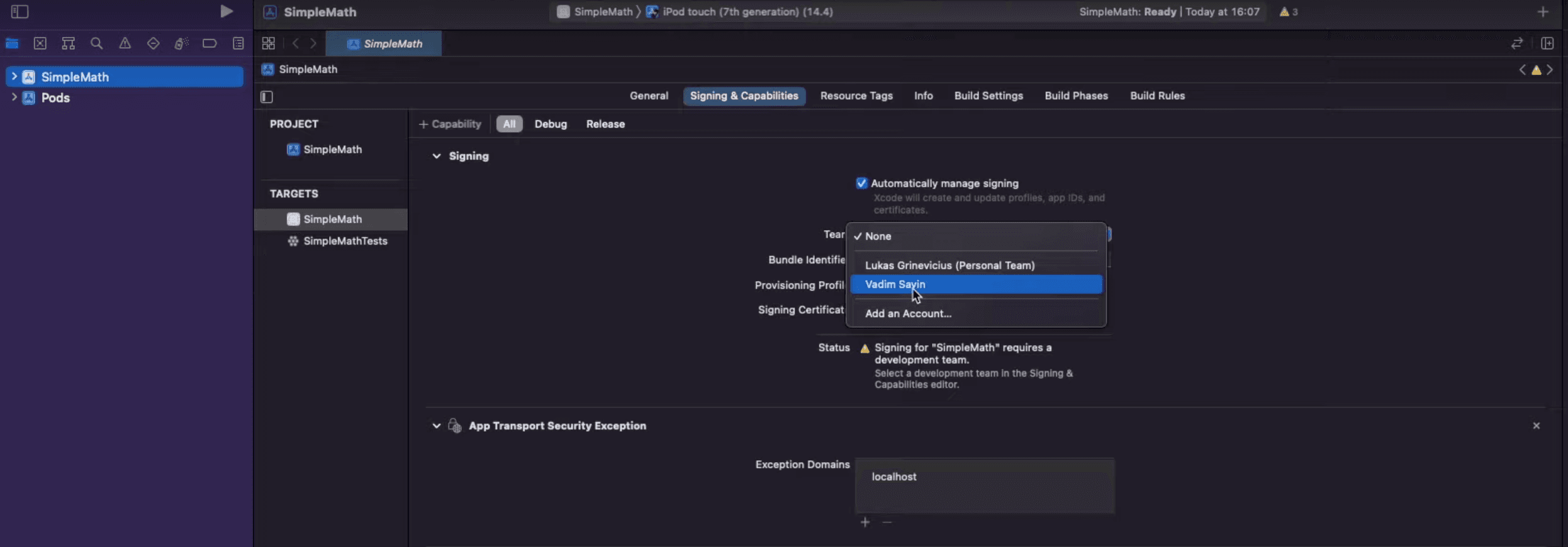Expand the Pods project tree item
Image resolution: width=1568 pixels, height=547 pixels.
coord(14,97)
